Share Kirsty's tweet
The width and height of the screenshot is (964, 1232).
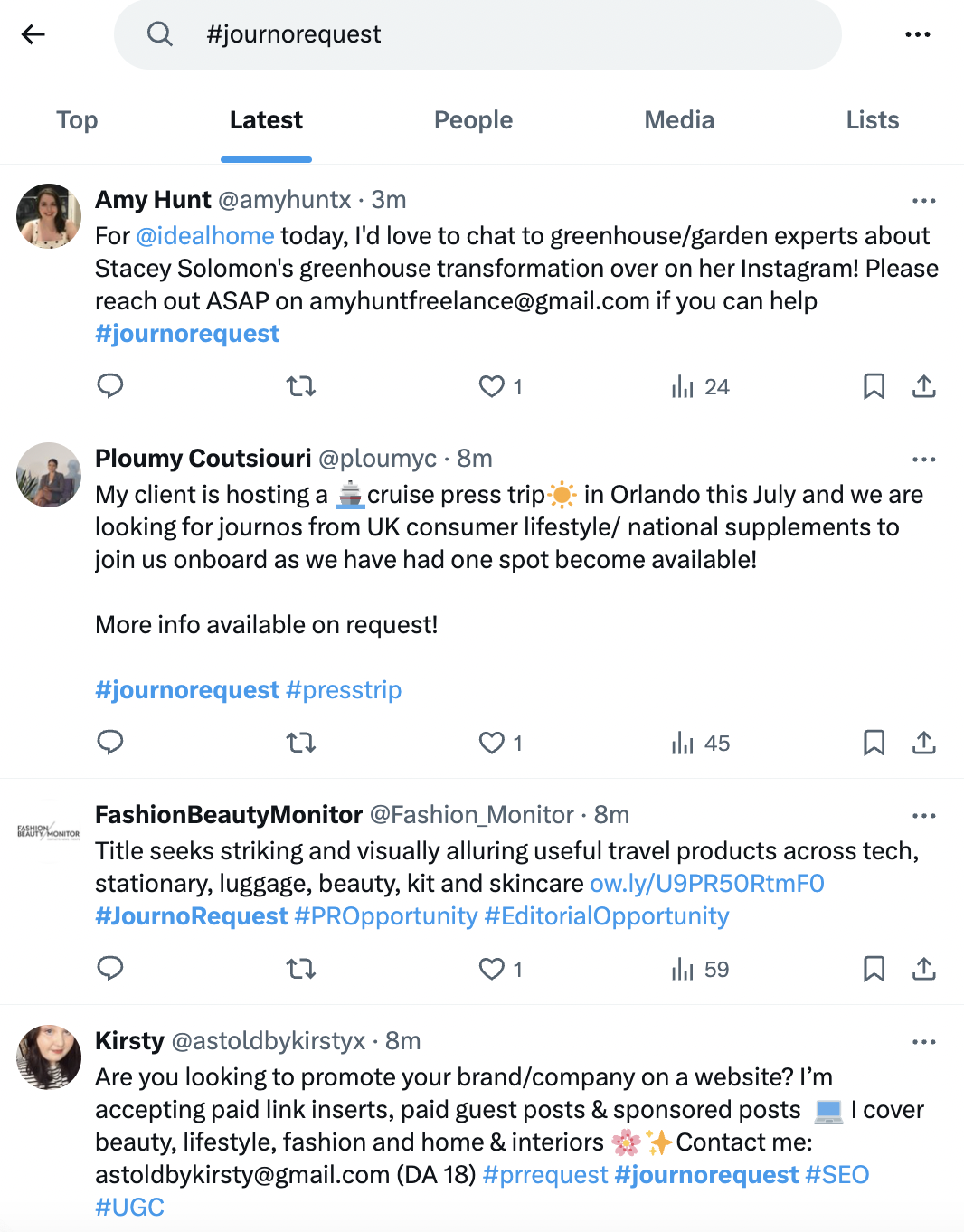[924, 1228]
